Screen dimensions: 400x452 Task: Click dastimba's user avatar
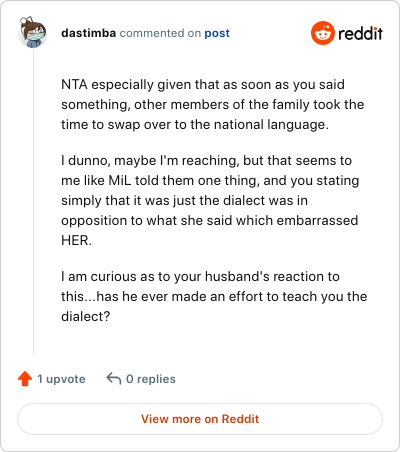click(x=33, y=32)
